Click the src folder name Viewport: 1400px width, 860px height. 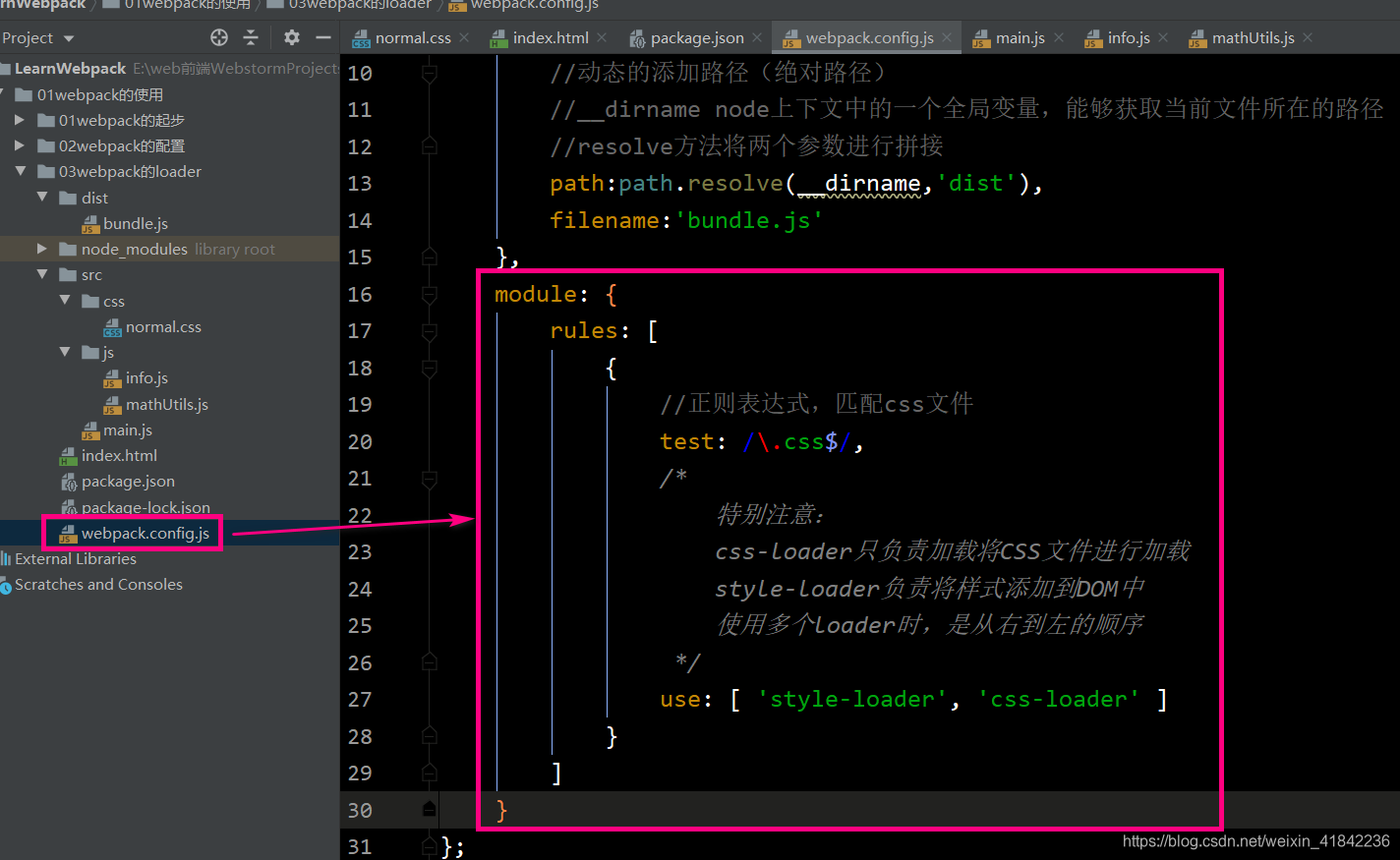[x=91, y=274]
